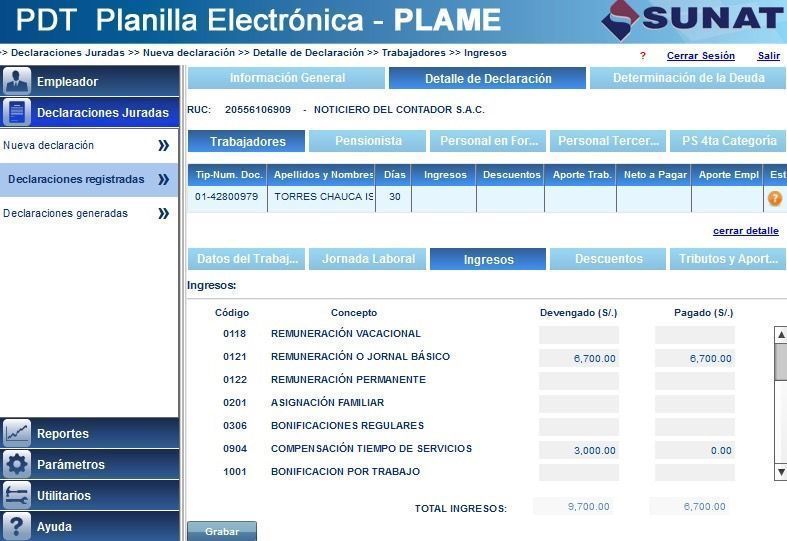Viewport: 787px width, 541px height.
Task: Click the SUNAT logo
Action: coord(692,20)
